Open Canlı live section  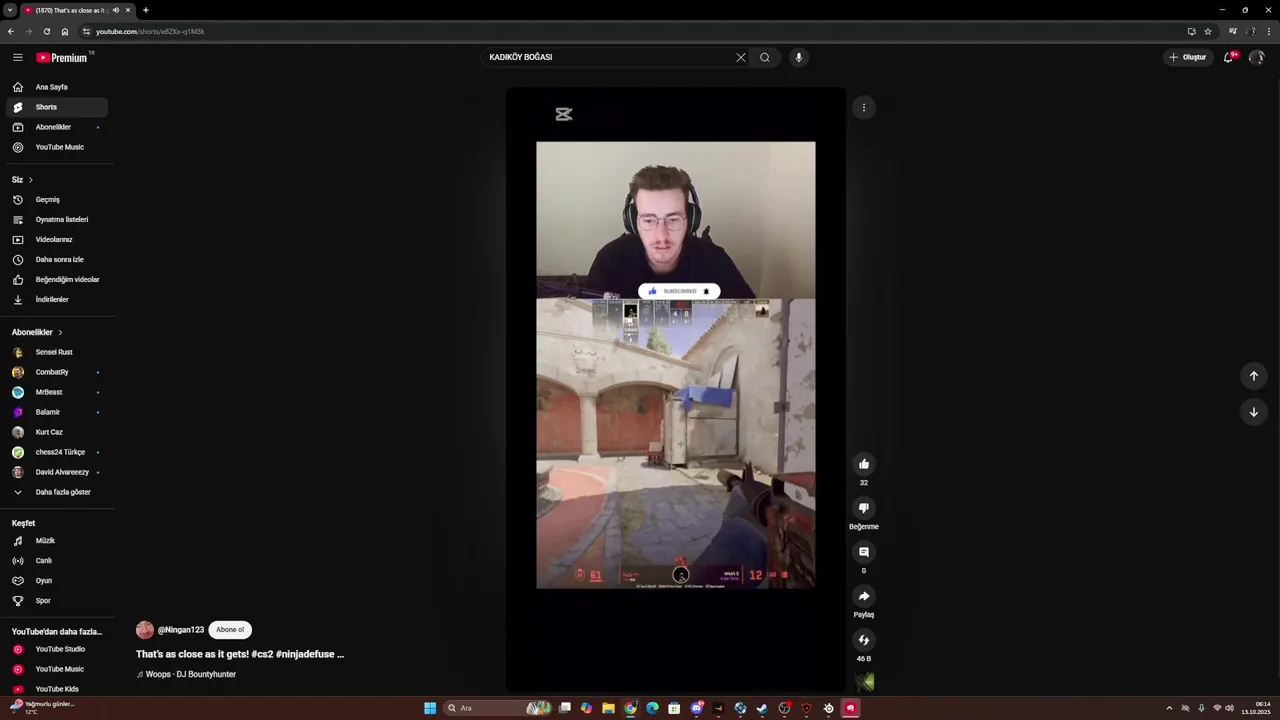tap(57, 561)
